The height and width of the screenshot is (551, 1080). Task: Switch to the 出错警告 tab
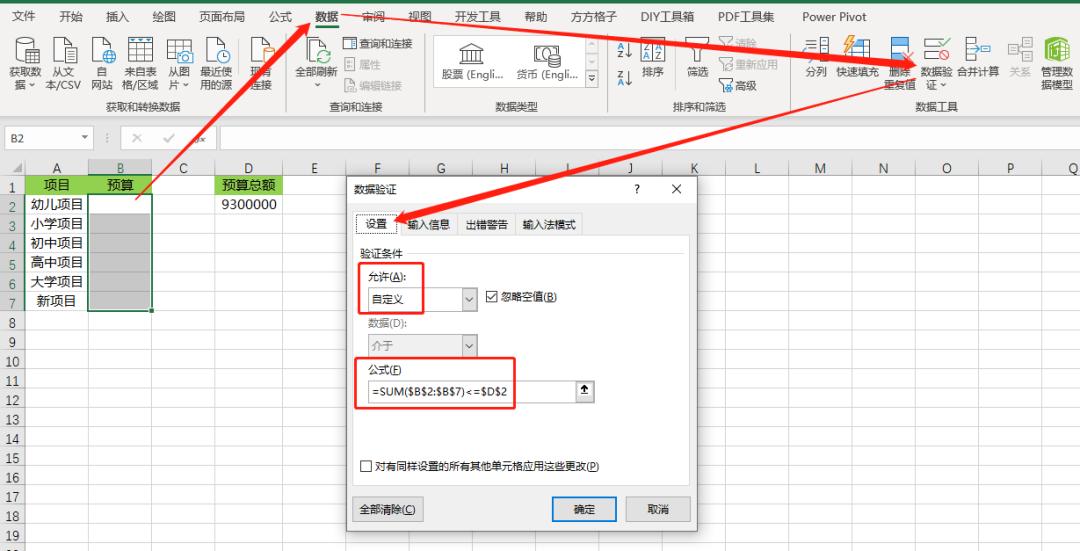click(x=486, y=225)
